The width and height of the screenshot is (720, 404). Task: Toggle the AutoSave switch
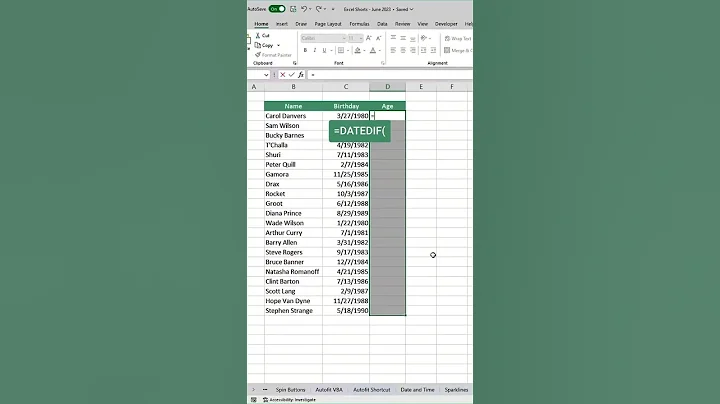[x=277, y=9]
